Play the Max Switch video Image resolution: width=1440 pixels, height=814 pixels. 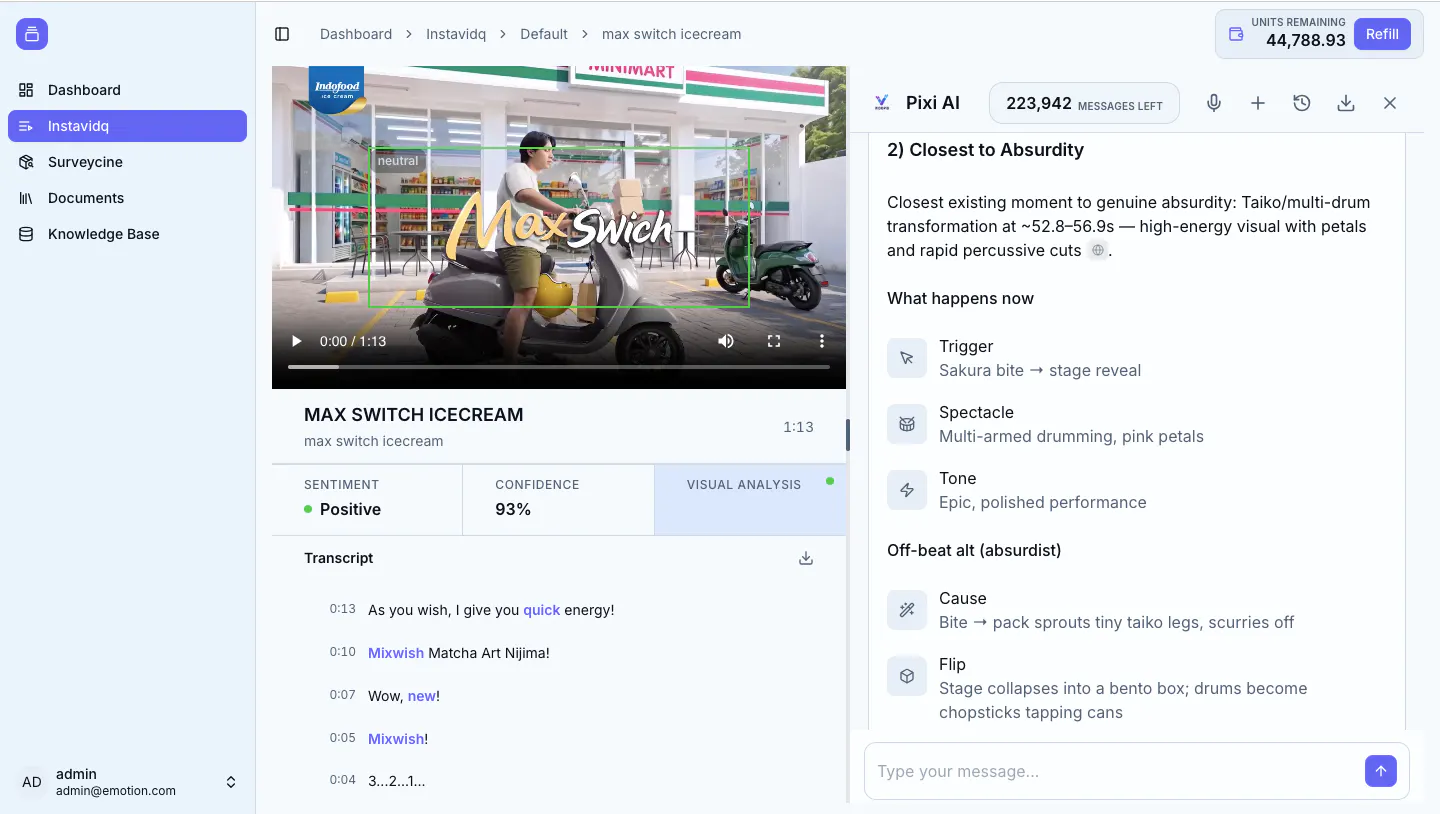tap(296, 341)
